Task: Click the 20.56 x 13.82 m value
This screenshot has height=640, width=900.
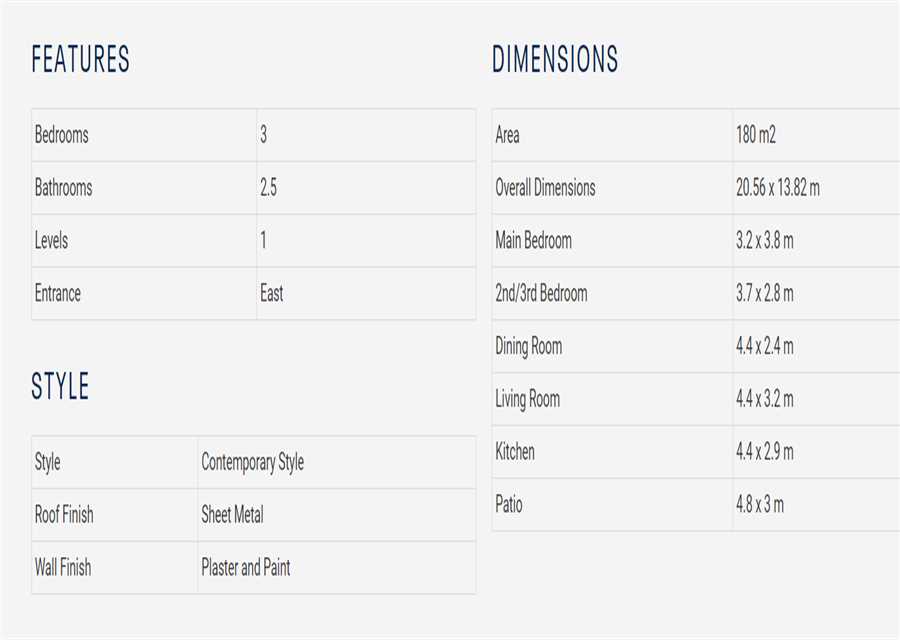Action: pyautogui.click(x=777, y=188)
